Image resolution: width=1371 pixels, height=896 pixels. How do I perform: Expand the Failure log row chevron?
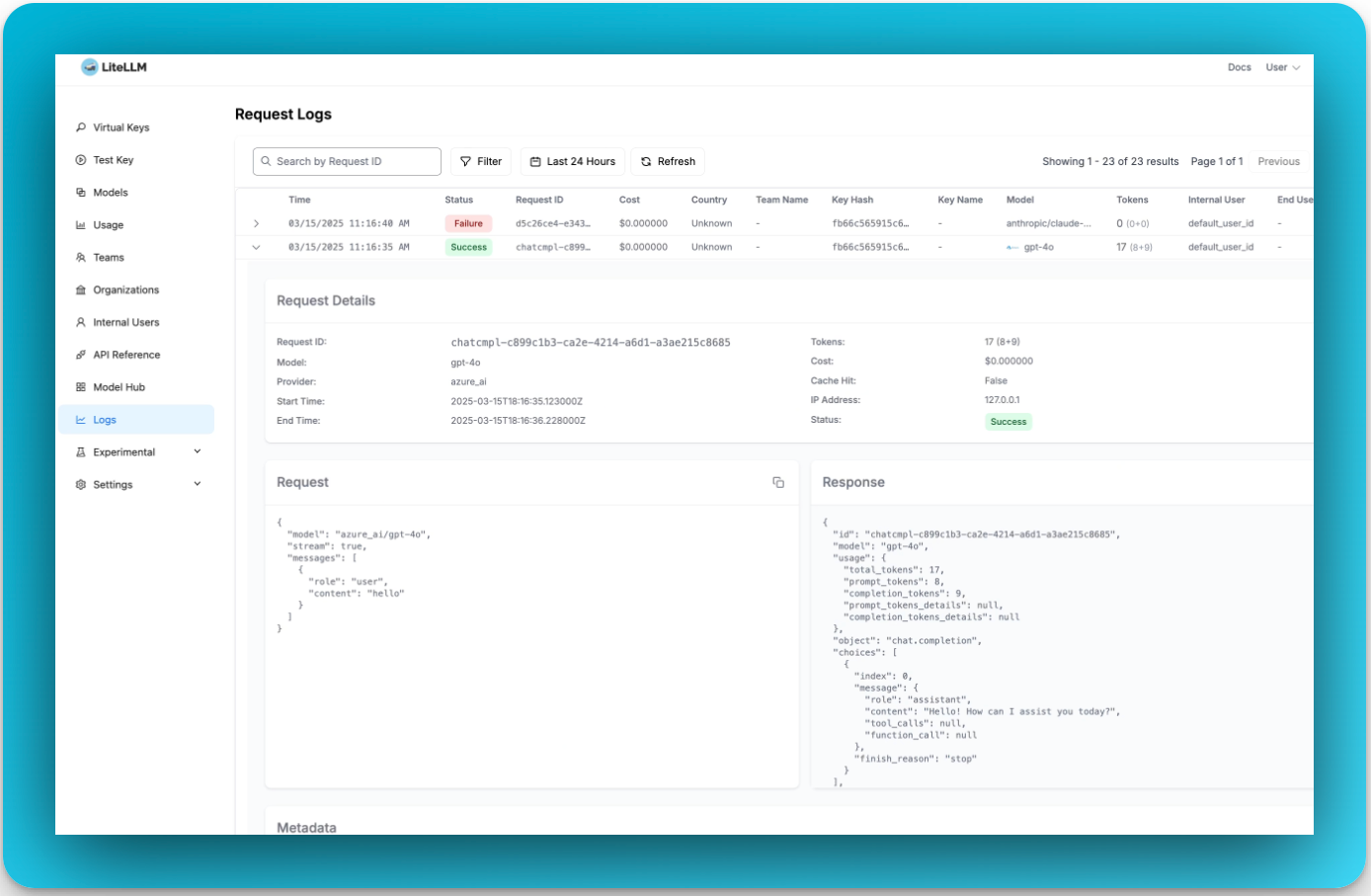(256, 224)
